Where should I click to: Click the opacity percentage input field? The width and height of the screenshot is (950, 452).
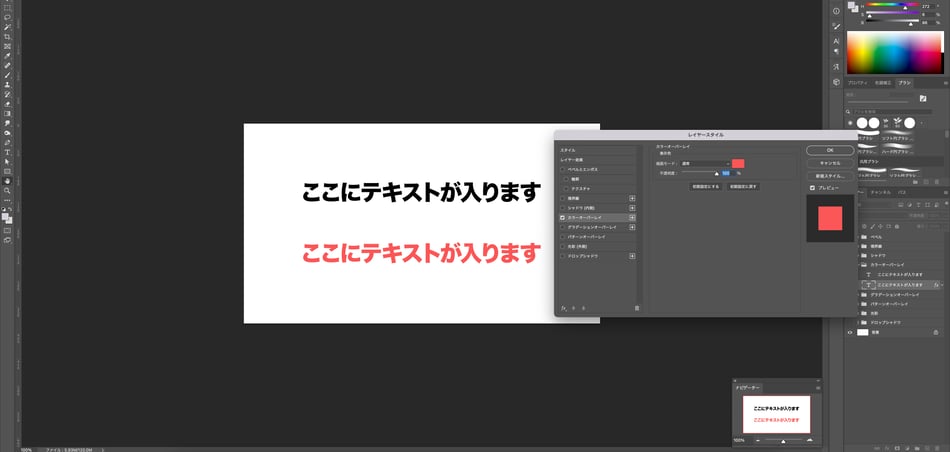coord(726,173)
